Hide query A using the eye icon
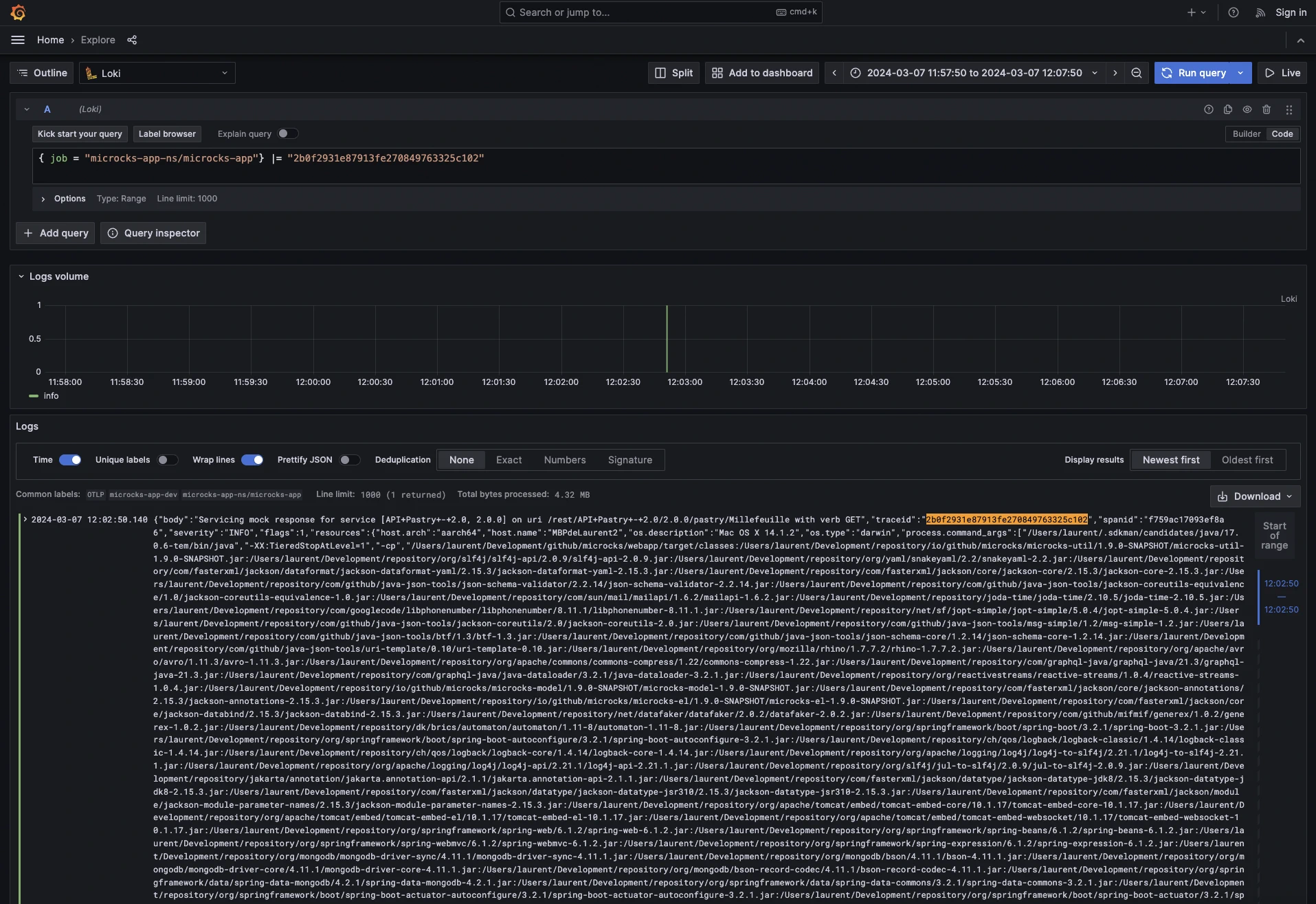 pos(1247,109)
